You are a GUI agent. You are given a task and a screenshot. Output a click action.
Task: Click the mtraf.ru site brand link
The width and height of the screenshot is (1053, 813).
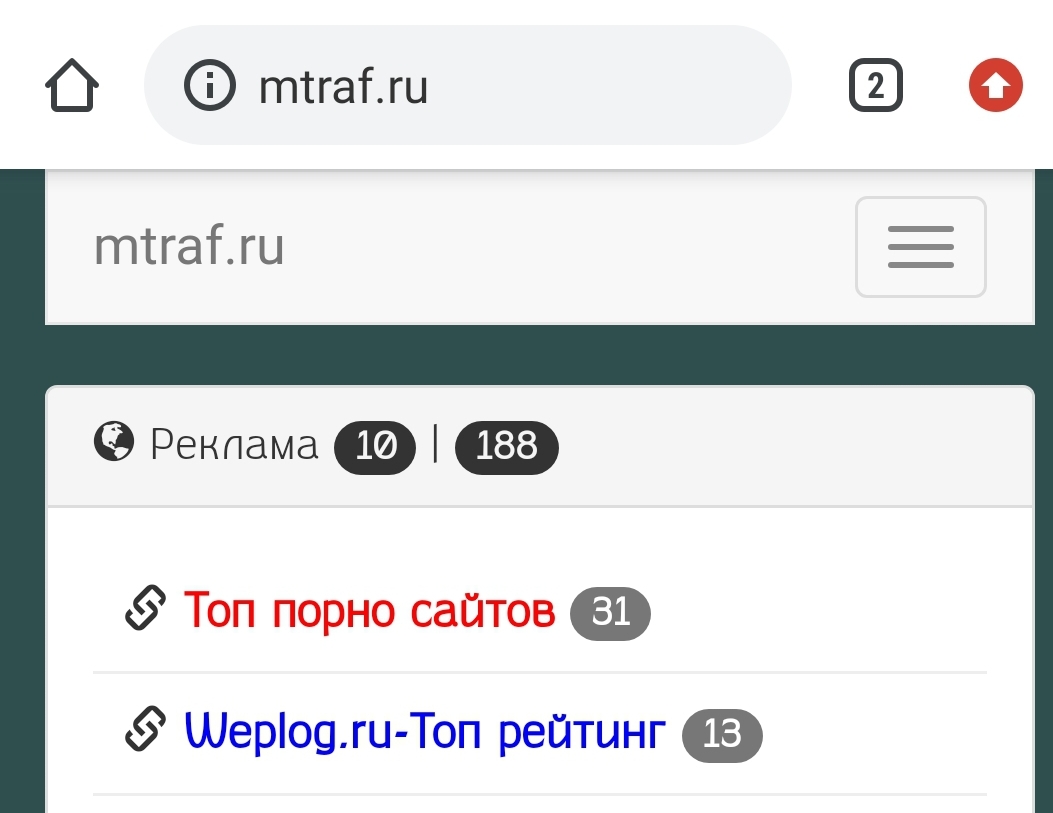[x=189, y=246]
